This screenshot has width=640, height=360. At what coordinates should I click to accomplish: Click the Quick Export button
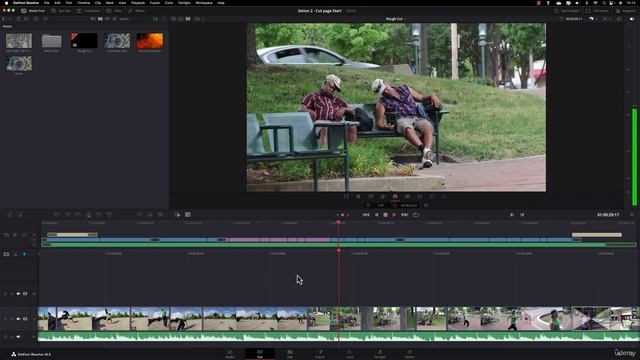tap(567, 11)
